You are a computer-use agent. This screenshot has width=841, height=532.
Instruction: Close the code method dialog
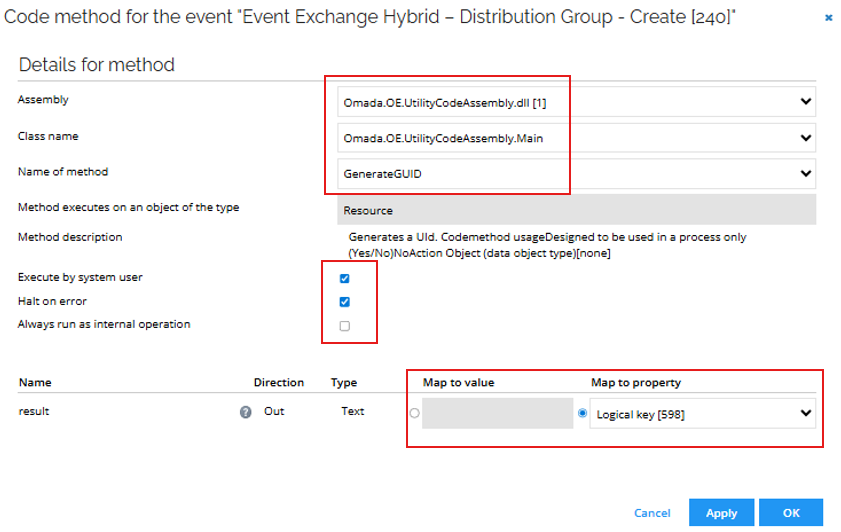[x=829, y=18]
